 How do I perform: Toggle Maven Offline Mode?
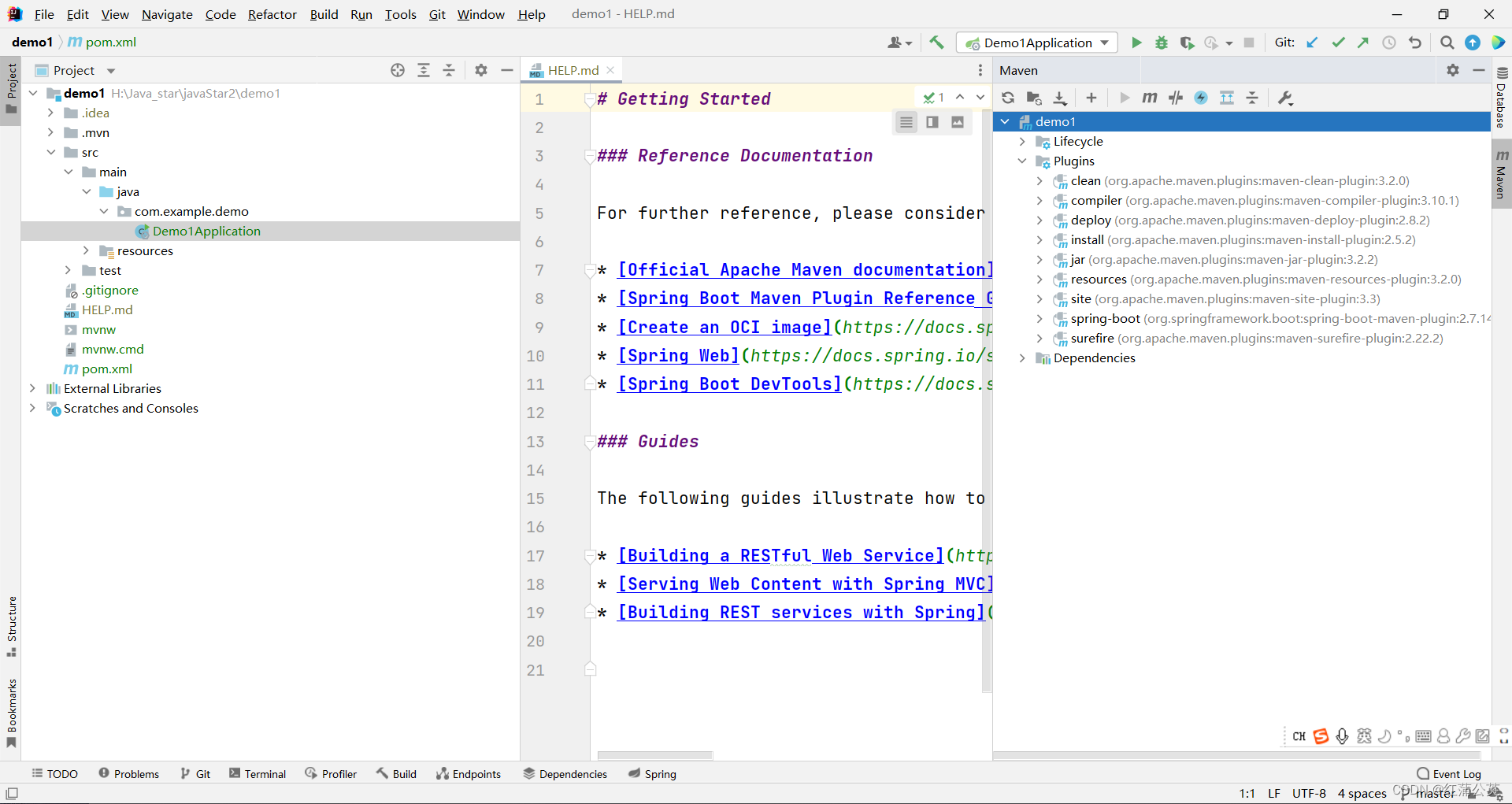tap(1176, 98)
